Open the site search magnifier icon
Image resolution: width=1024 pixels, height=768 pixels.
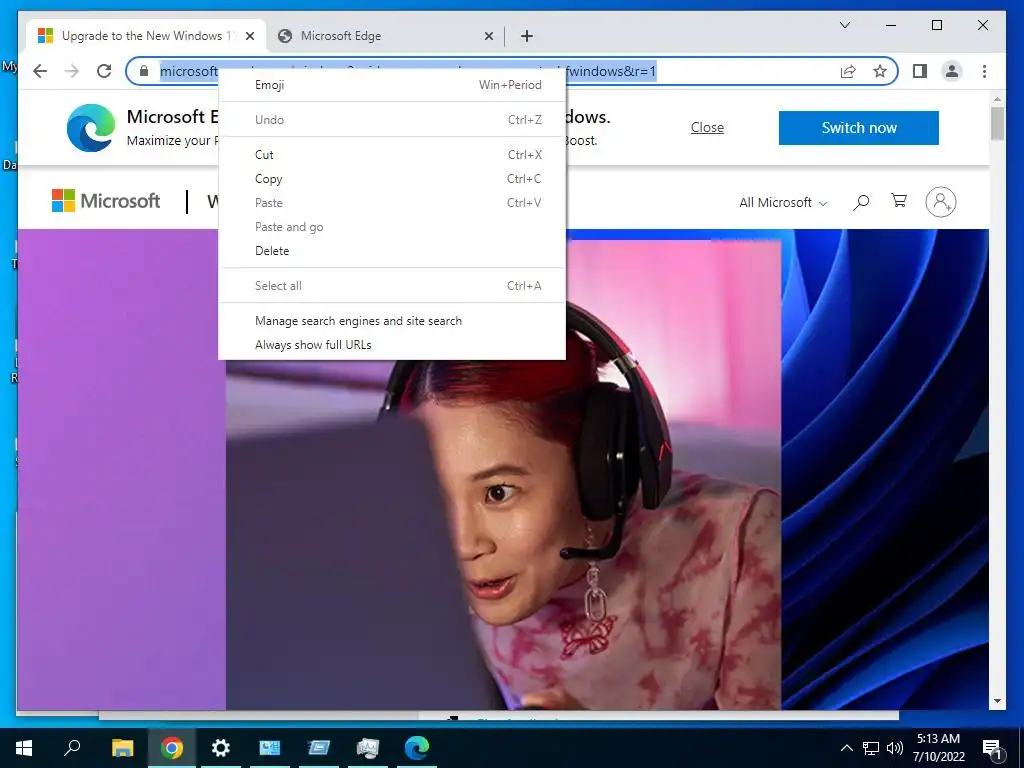[x=861, y=202]
